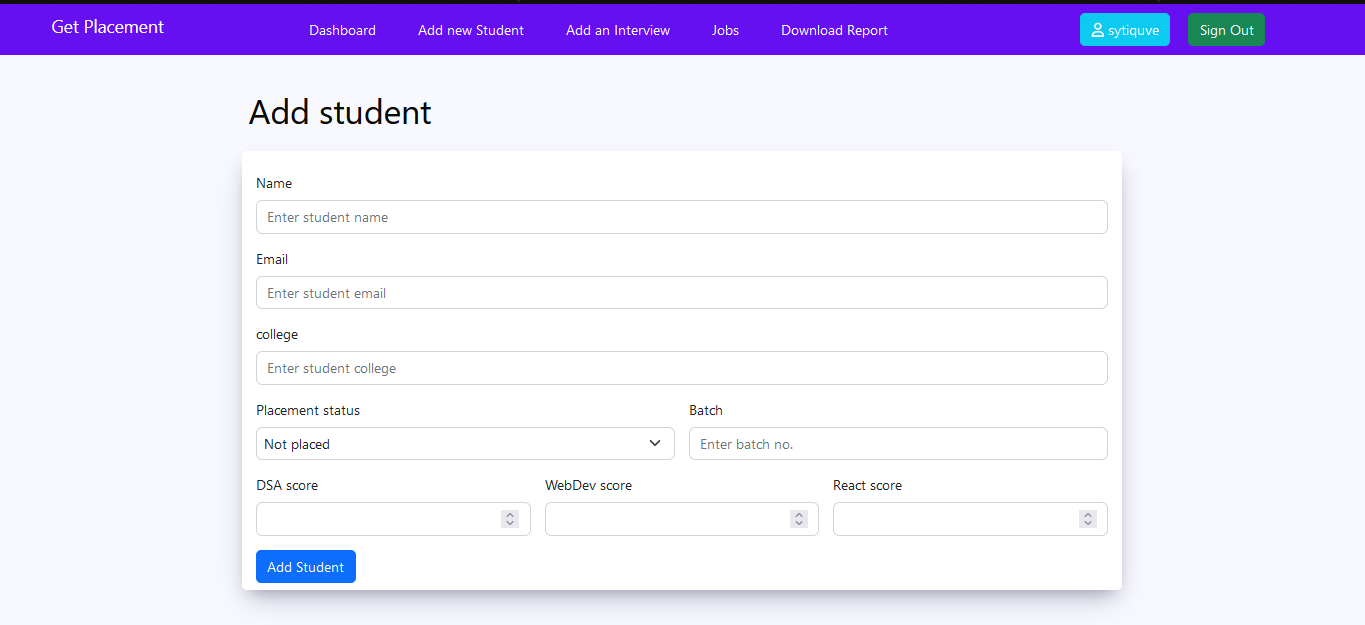Expand the Placement status dropdown
The height and width of the screenshot is (625, 1365).
465,444
